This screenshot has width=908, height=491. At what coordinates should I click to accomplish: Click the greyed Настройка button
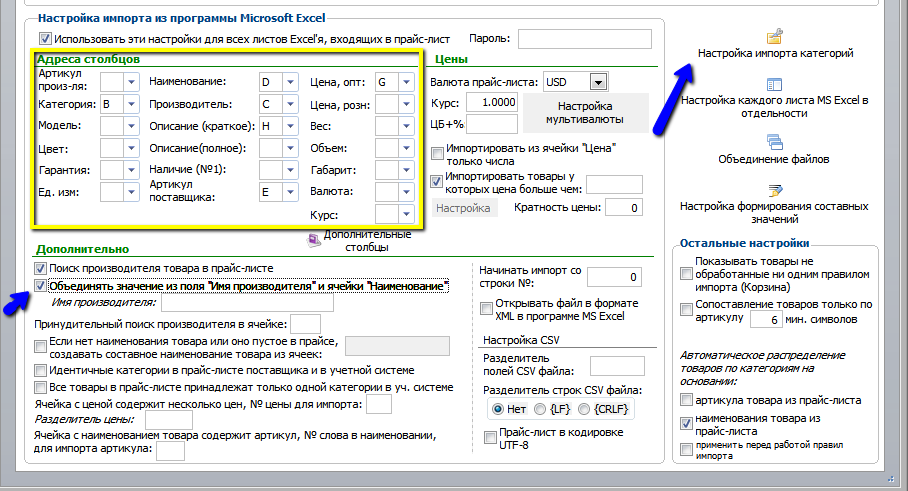pyautogui.click(x=463, y=208)
